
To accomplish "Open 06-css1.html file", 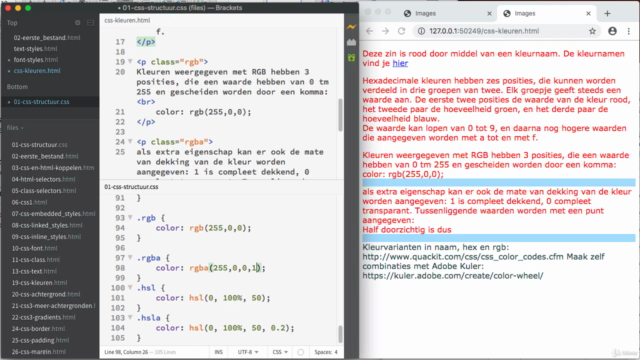I will [29, 202].
